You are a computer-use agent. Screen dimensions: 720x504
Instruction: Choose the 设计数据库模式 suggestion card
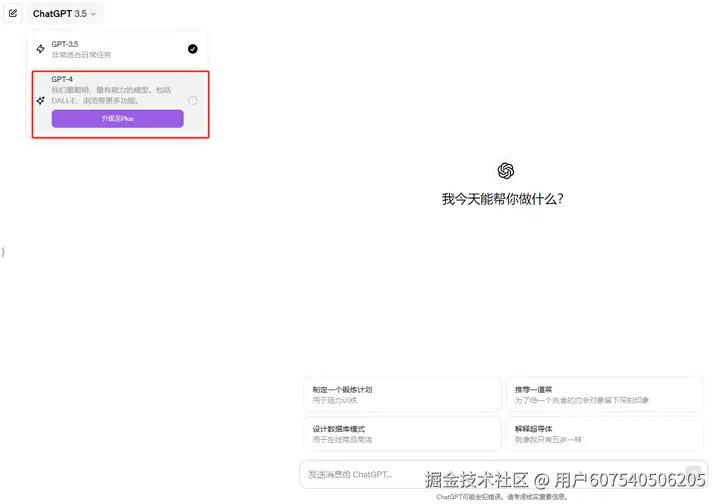(402, 434)
